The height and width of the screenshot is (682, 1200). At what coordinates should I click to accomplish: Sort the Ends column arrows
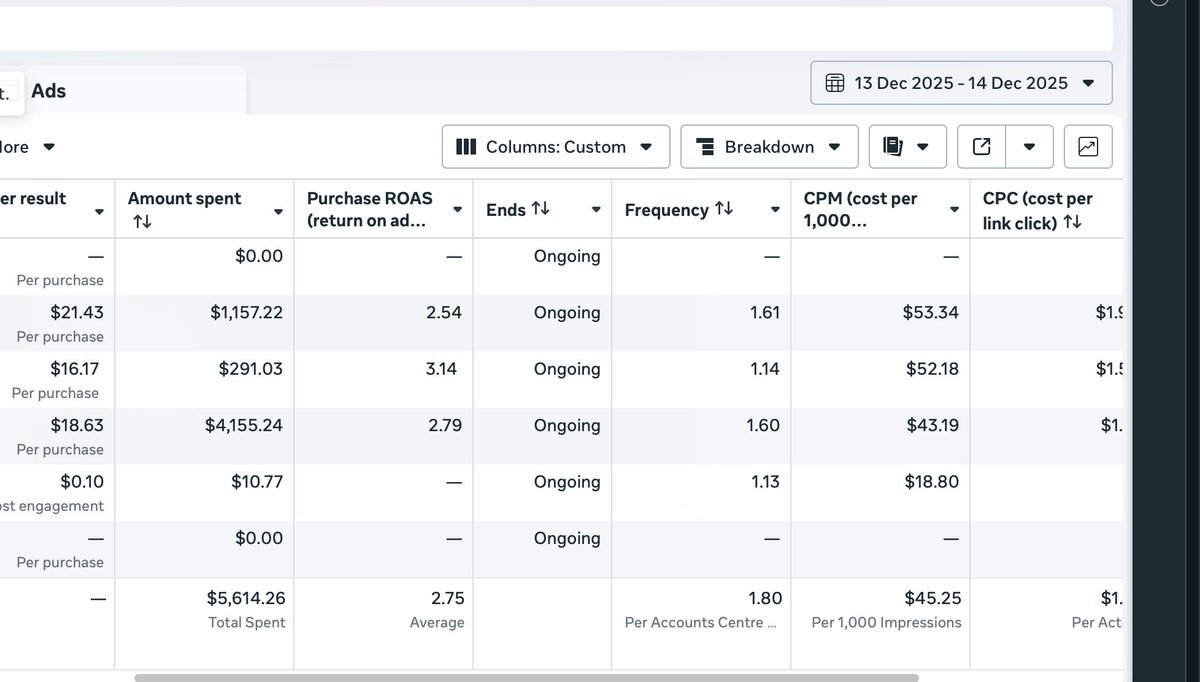(x=540, y=209)
